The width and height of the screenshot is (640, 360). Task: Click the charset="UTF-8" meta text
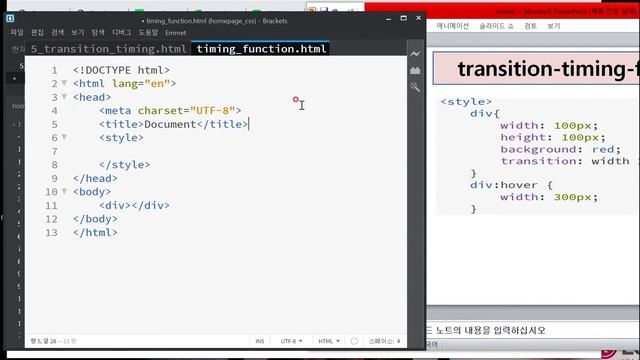(186, 111)
